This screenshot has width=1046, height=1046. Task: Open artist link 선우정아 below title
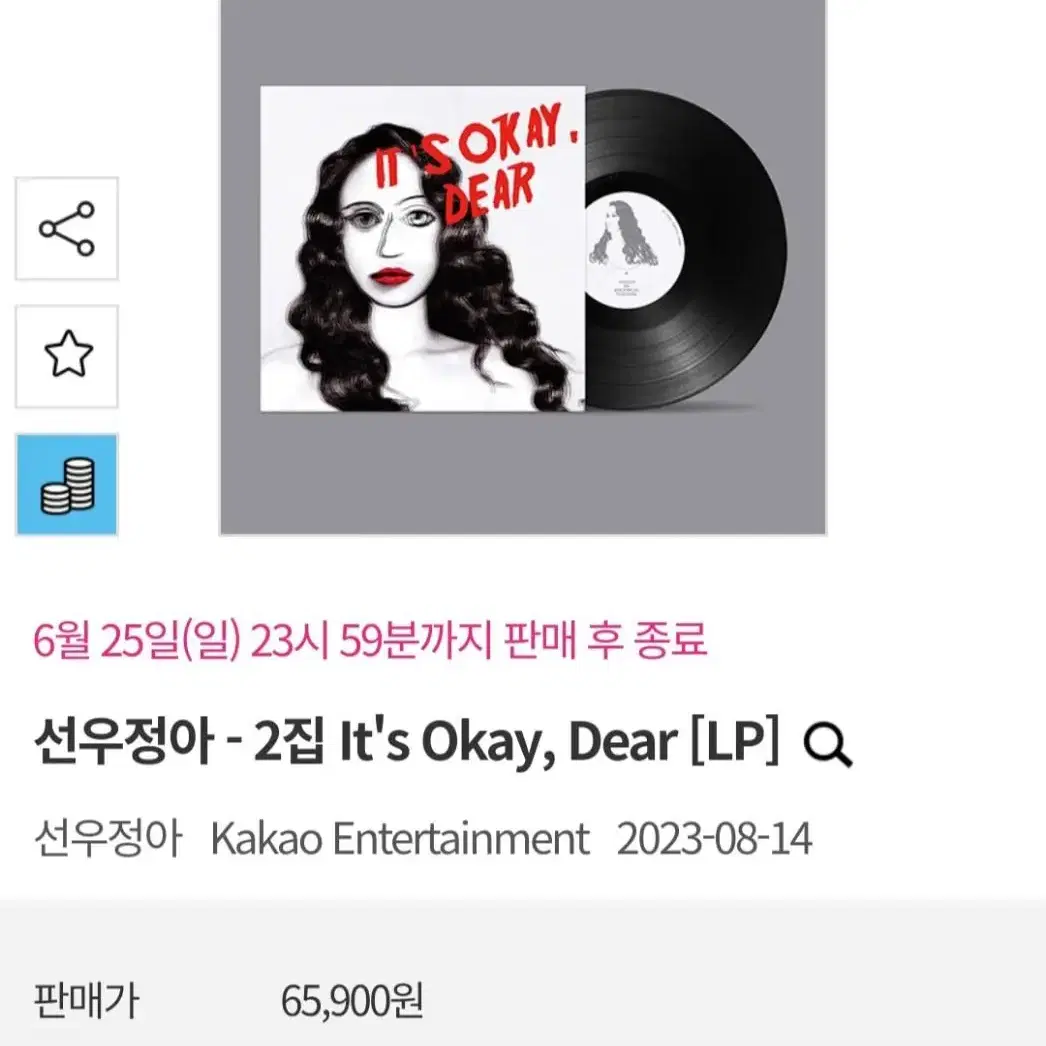[107, 839]
